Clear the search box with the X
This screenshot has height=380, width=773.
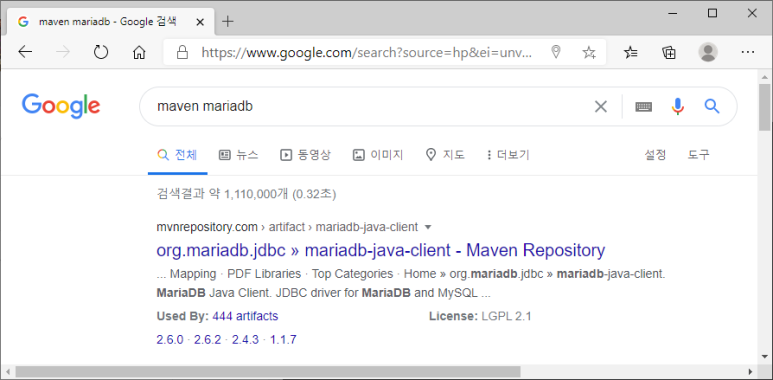(x=600, y=106)
